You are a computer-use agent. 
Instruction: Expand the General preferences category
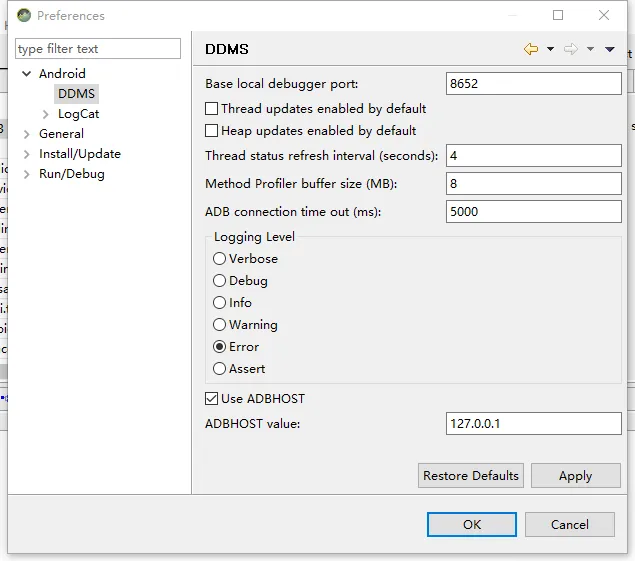[x=27, y=134]
